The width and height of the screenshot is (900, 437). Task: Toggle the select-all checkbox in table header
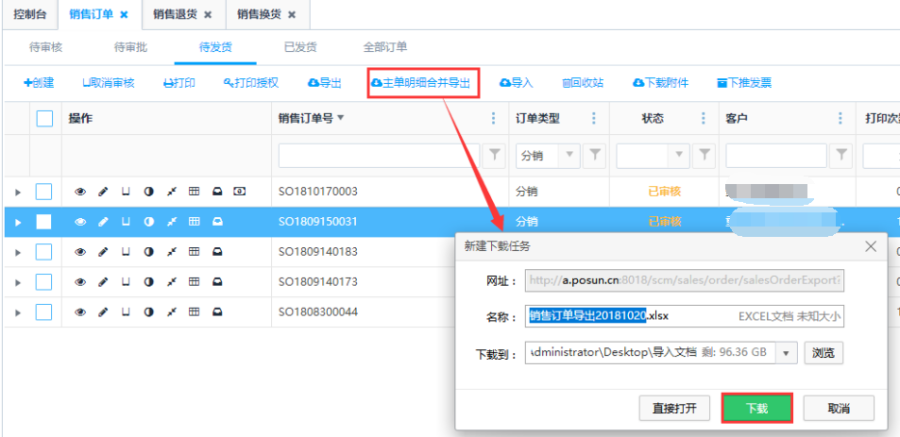coord(44,118)
